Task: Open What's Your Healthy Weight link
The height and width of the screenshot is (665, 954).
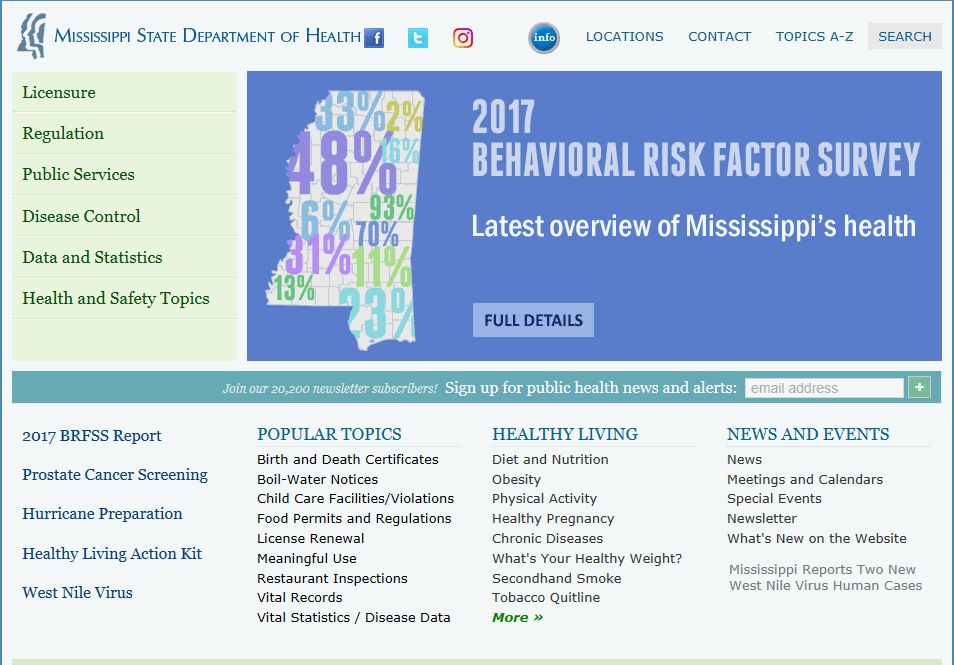Action: point(587,559)
